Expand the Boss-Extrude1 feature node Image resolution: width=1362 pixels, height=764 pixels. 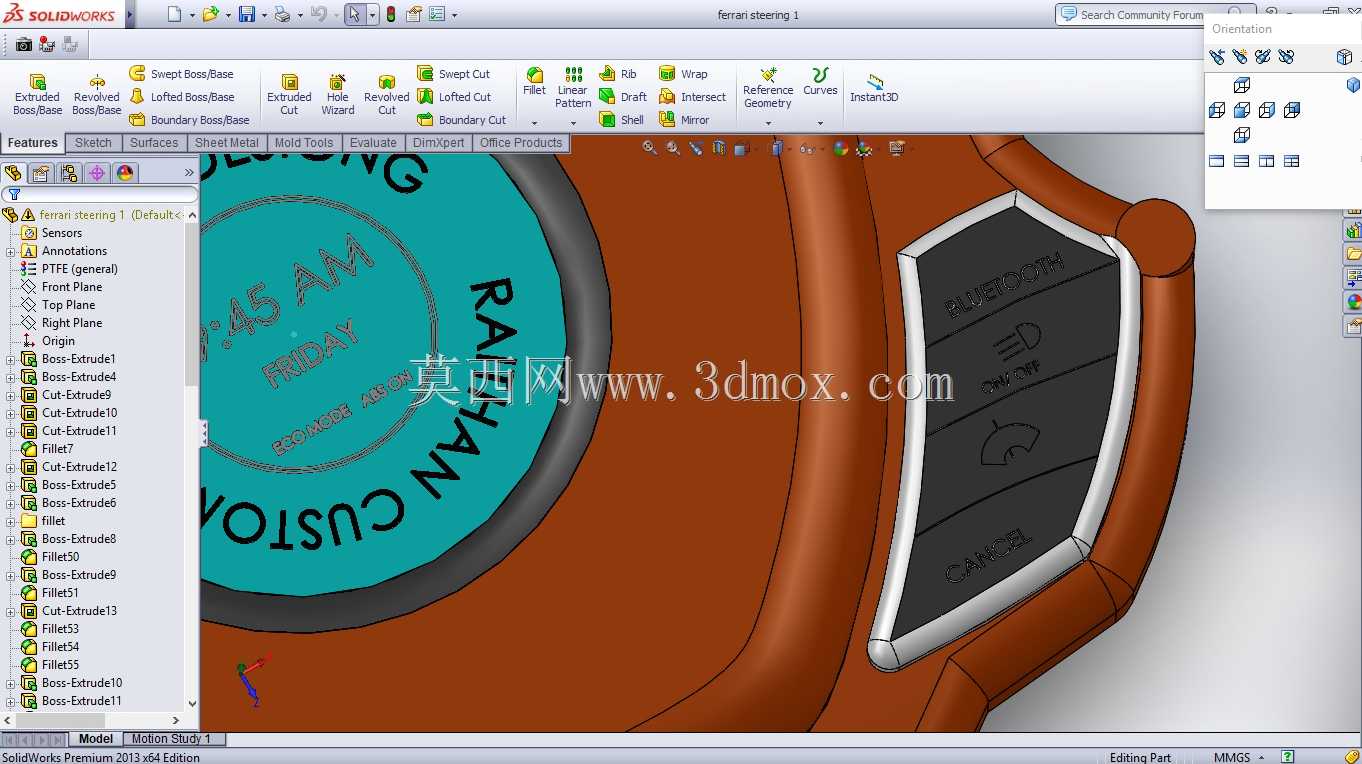tap(11, 359)
